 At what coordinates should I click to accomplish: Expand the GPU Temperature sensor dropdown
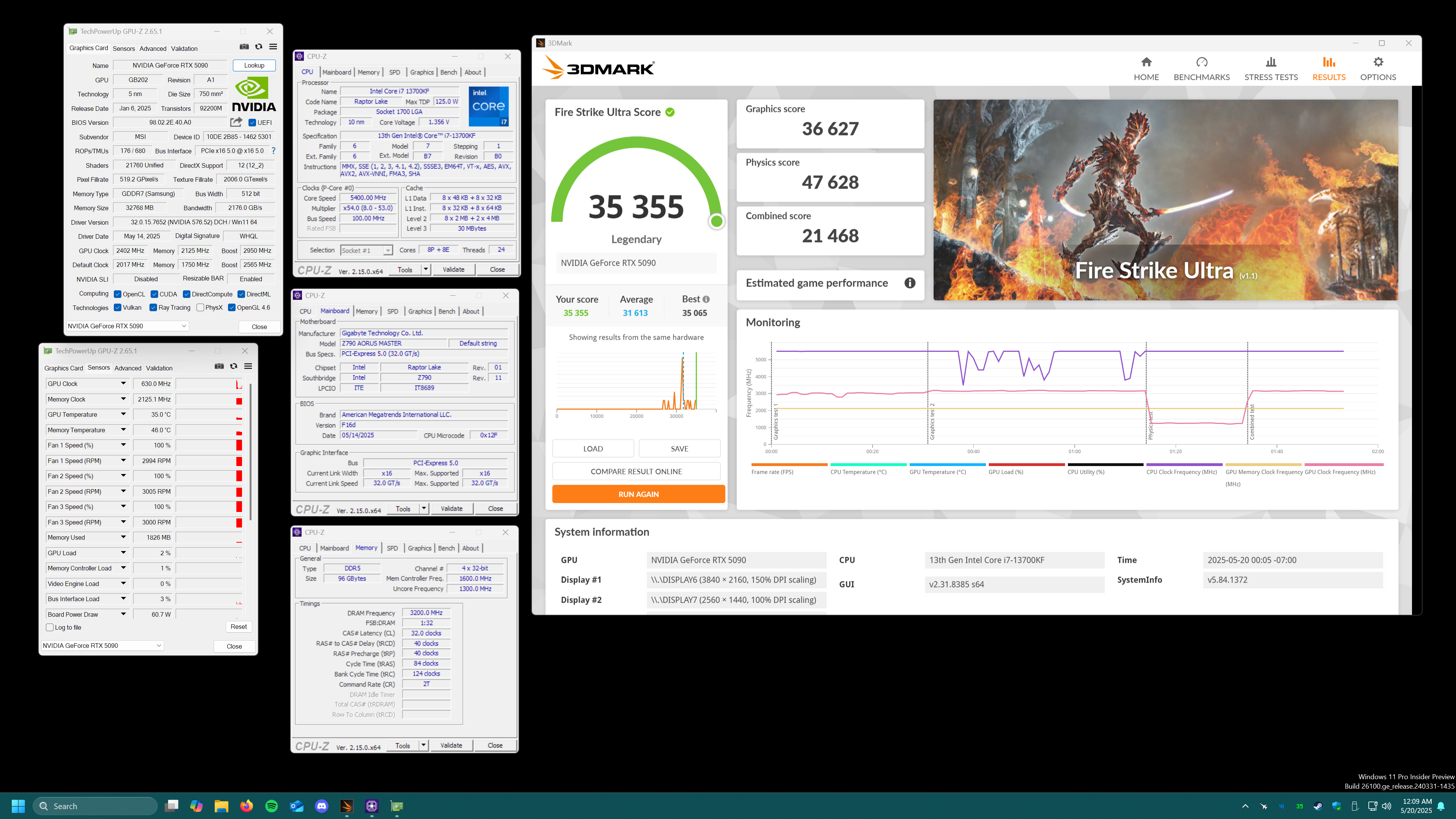click(x=123, y=414)
